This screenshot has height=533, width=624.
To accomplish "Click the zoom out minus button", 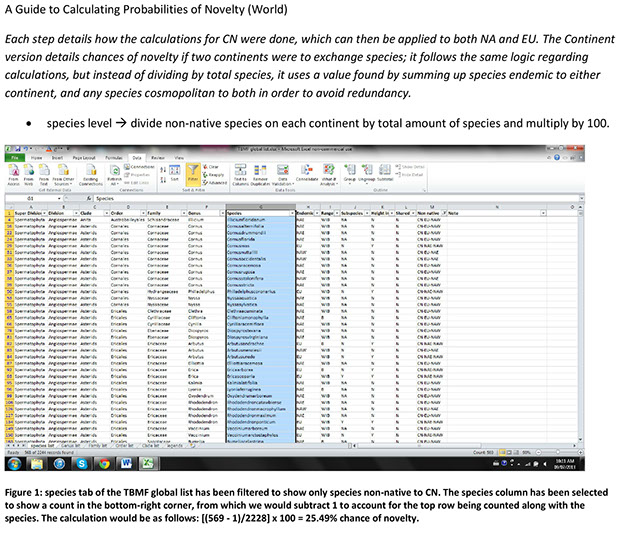I will (x=538, y=453).
